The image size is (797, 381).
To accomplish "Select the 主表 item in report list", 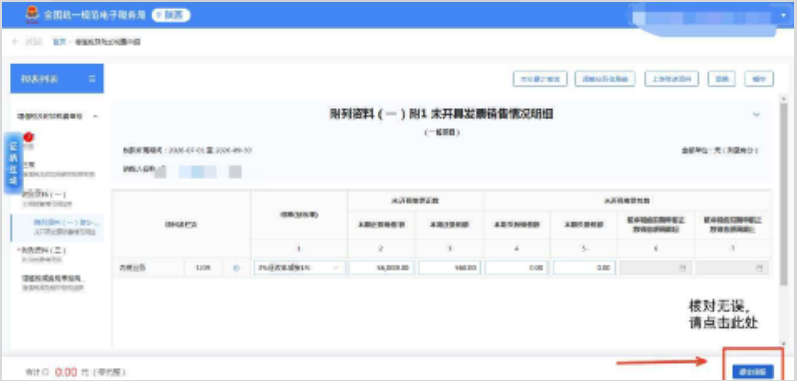I will tap(58, 169).
